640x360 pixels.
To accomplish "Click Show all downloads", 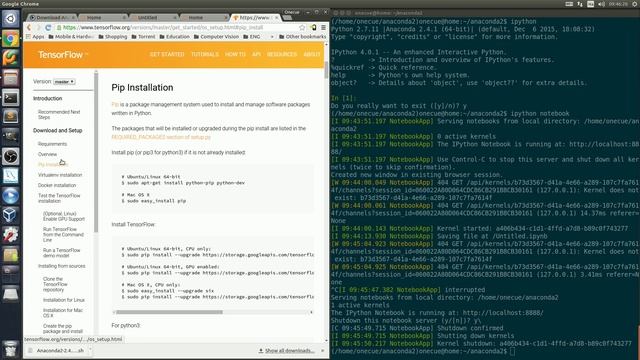I will (x=287, y=351).
